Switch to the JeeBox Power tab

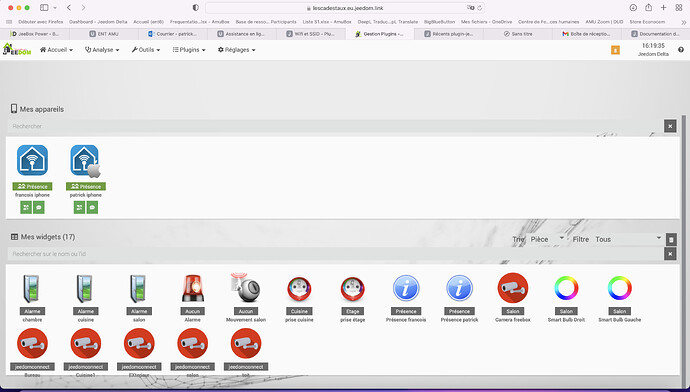point(35,34)
